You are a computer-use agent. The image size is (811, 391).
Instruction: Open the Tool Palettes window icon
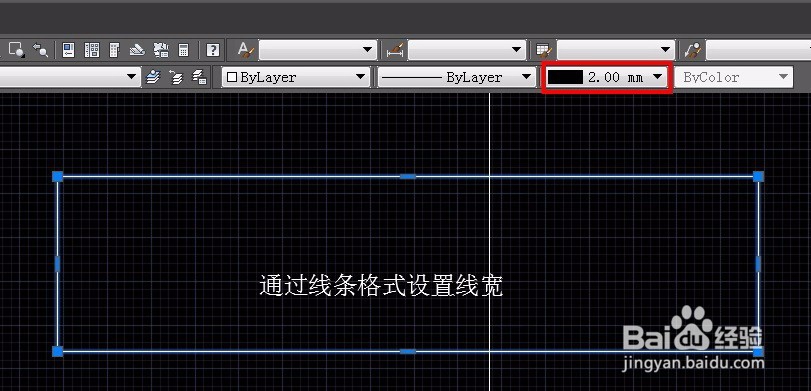pyautogui.click(x=114, y=50)
